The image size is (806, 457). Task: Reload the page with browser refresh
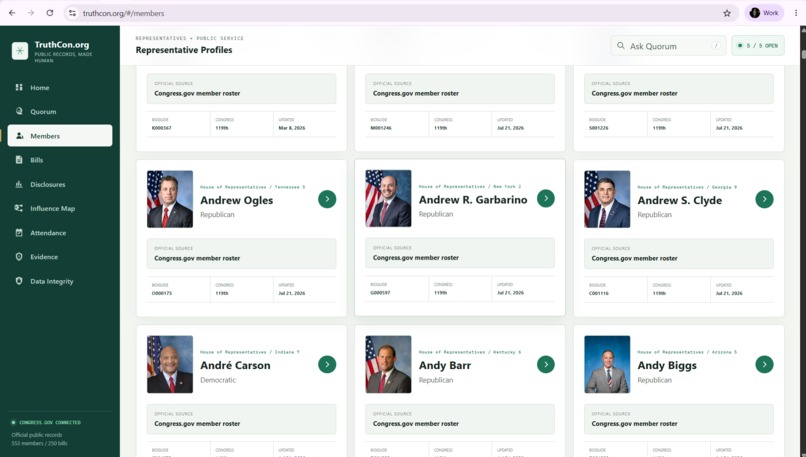coord(50,13)
